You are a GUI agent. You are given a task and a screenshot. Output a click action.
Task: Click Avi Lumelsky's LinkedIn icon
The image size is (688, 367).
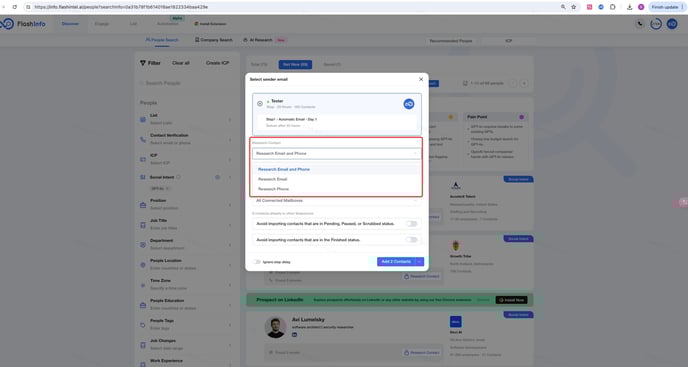(x=294, y=335)
